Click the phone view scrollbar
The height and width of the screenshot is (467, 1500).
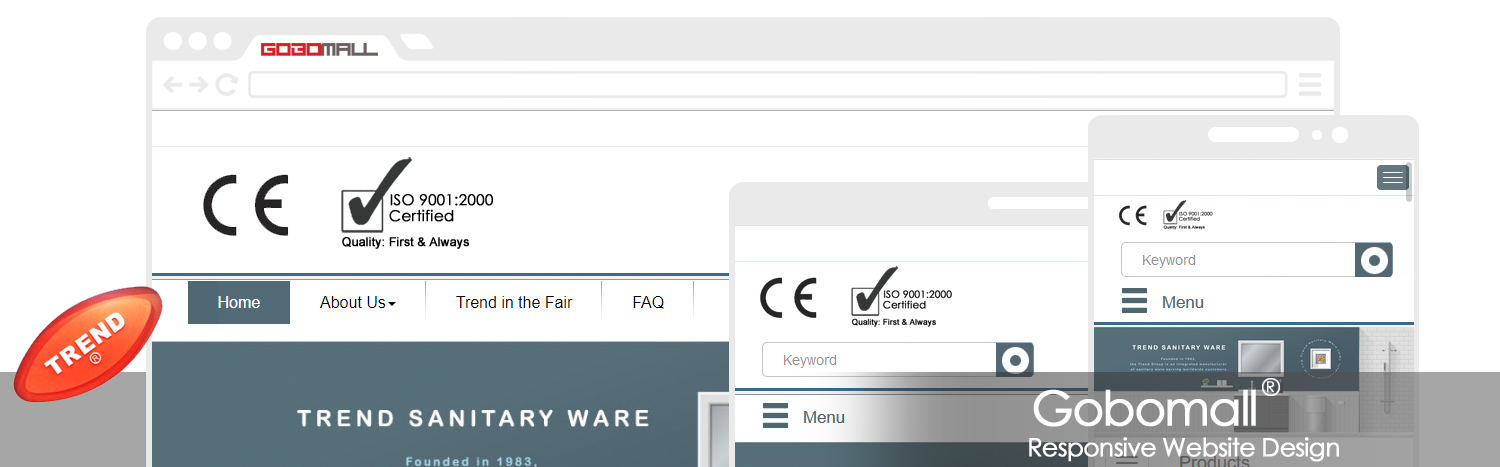pos(1410,182)
